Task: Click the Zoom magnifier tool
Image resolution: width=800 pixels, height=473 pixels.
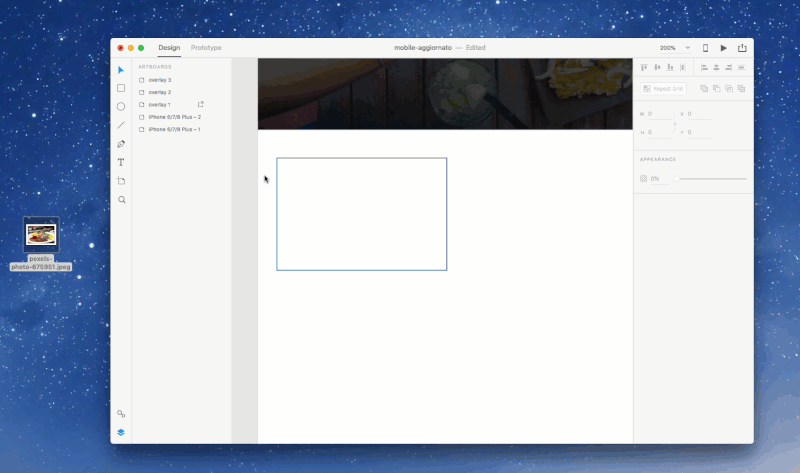Action: pyautogui.click(x=121, y=200)
